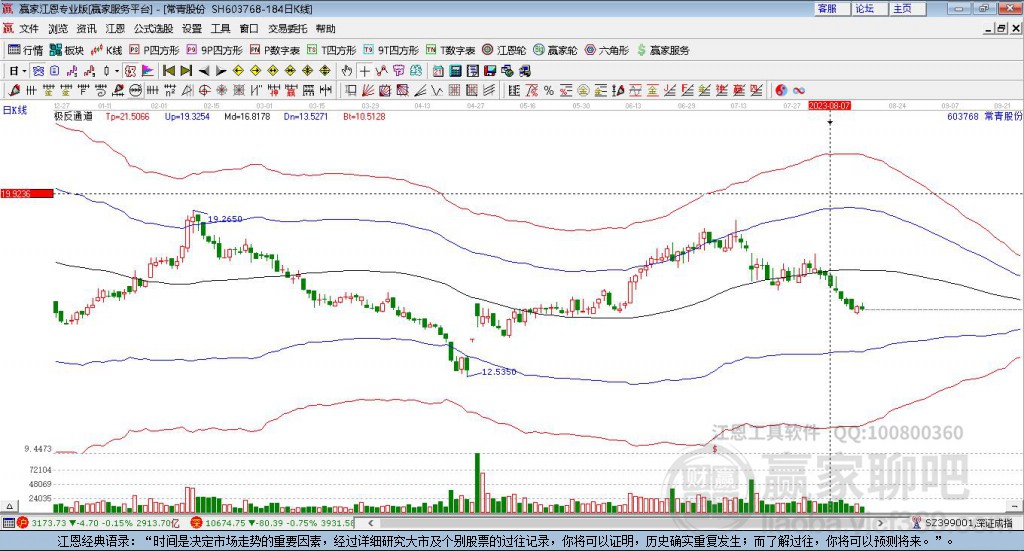Open the 设置 menu

[192, 29]
